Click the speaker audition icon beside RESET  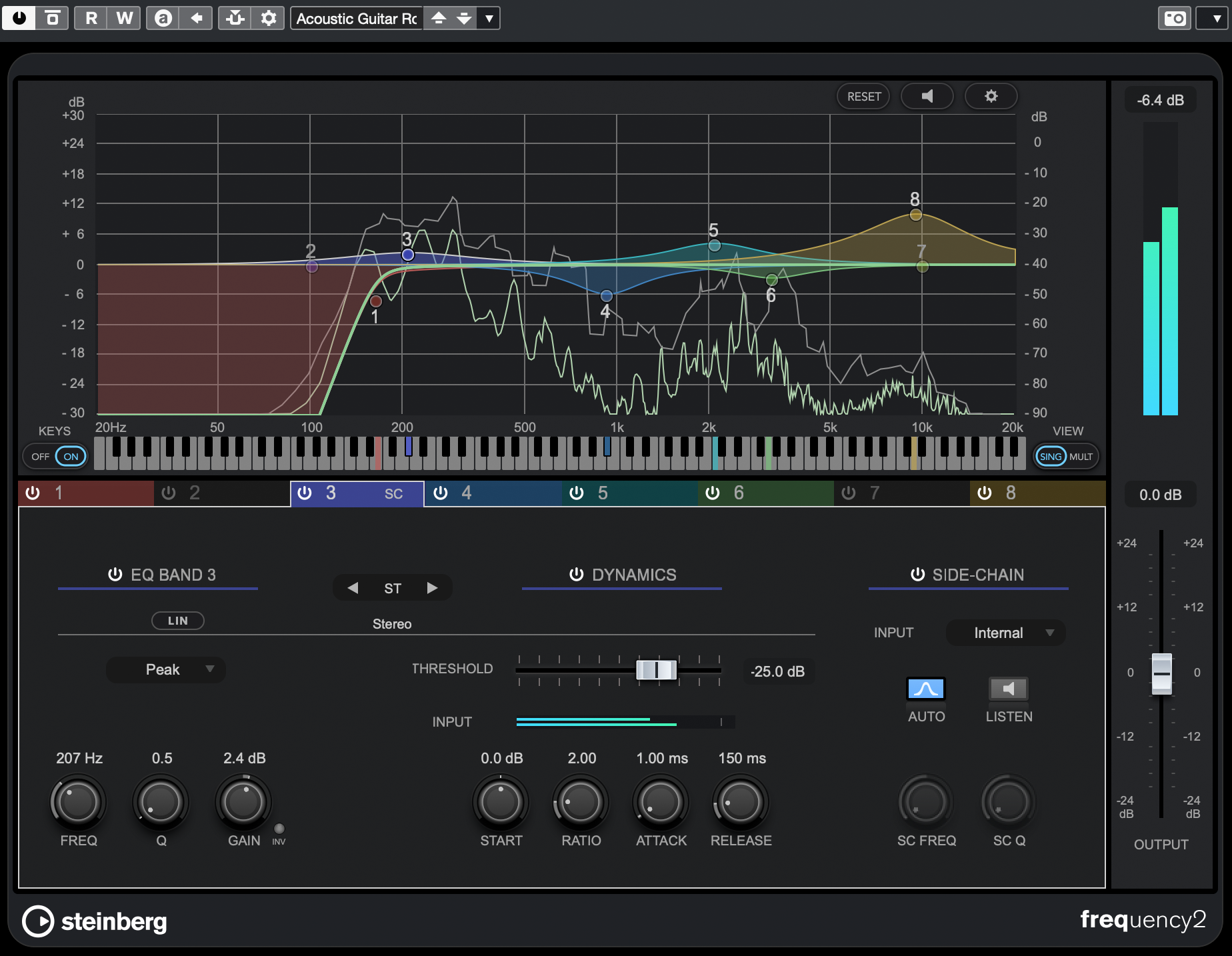coord(927,96)
